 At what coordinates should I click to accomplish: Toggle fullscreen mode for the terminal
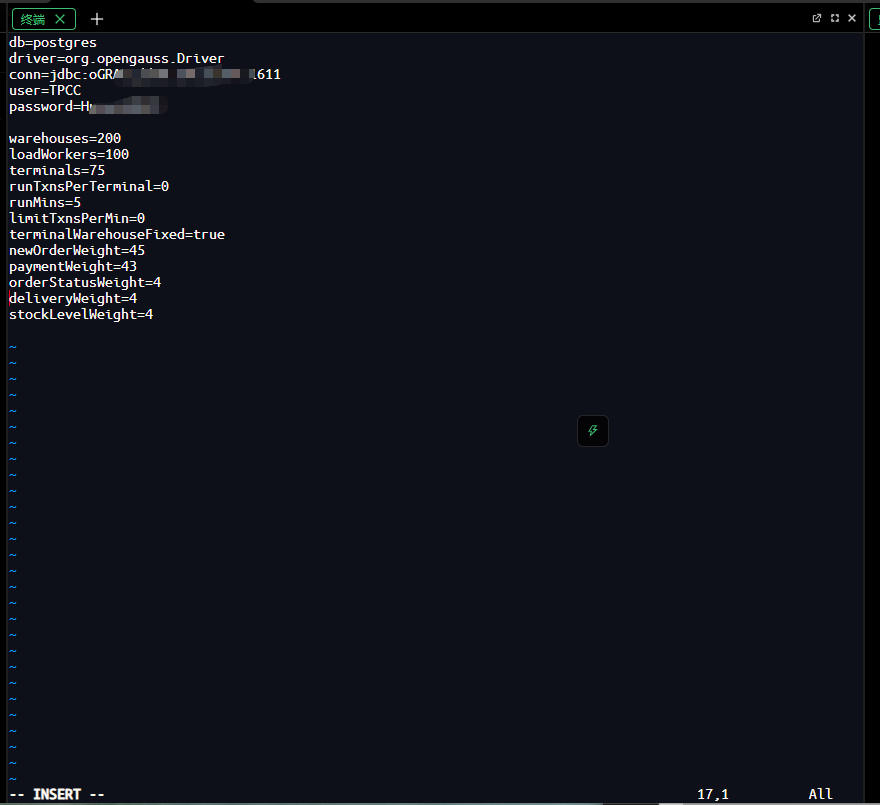click(835, 18)
